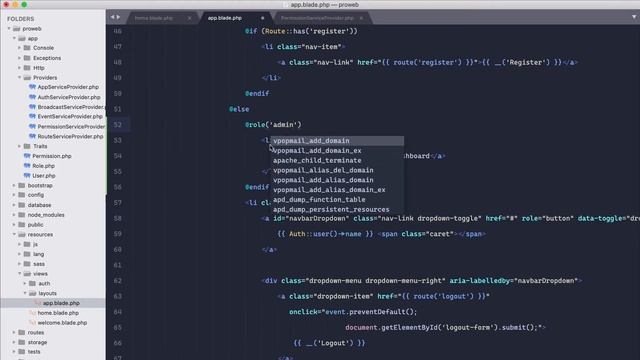Click the Http folder icon
The width and height of the screenshot is (640, 360).
27,68
